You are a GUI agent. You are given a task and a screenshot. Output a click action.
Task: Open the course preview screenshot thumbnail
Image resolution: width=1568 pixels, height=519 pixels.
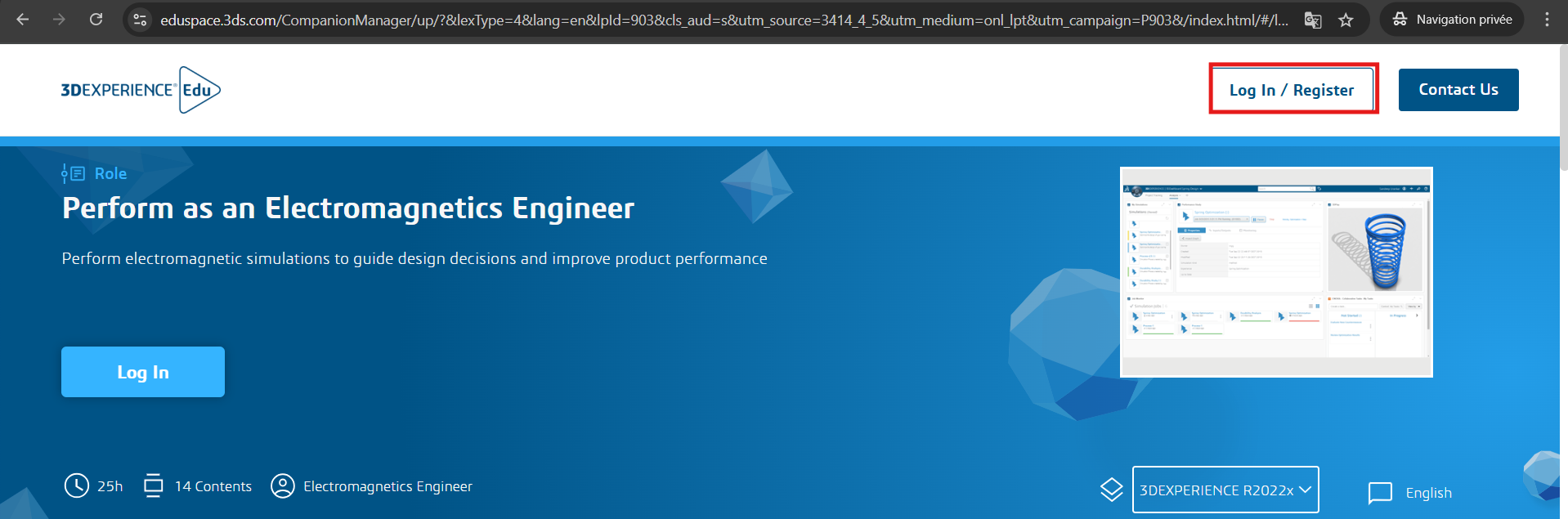pos(1276,272)
